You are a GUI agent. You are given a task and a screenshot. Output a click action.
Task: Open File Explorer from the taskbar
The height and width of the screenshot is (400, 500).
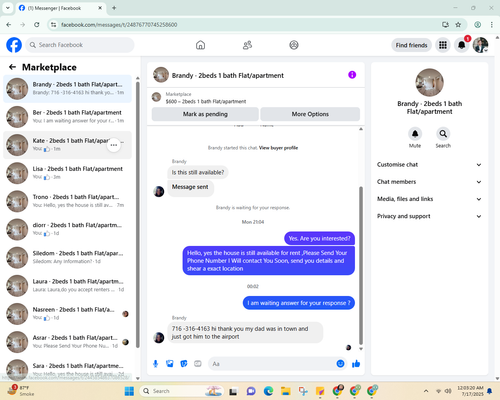(286, 391)
